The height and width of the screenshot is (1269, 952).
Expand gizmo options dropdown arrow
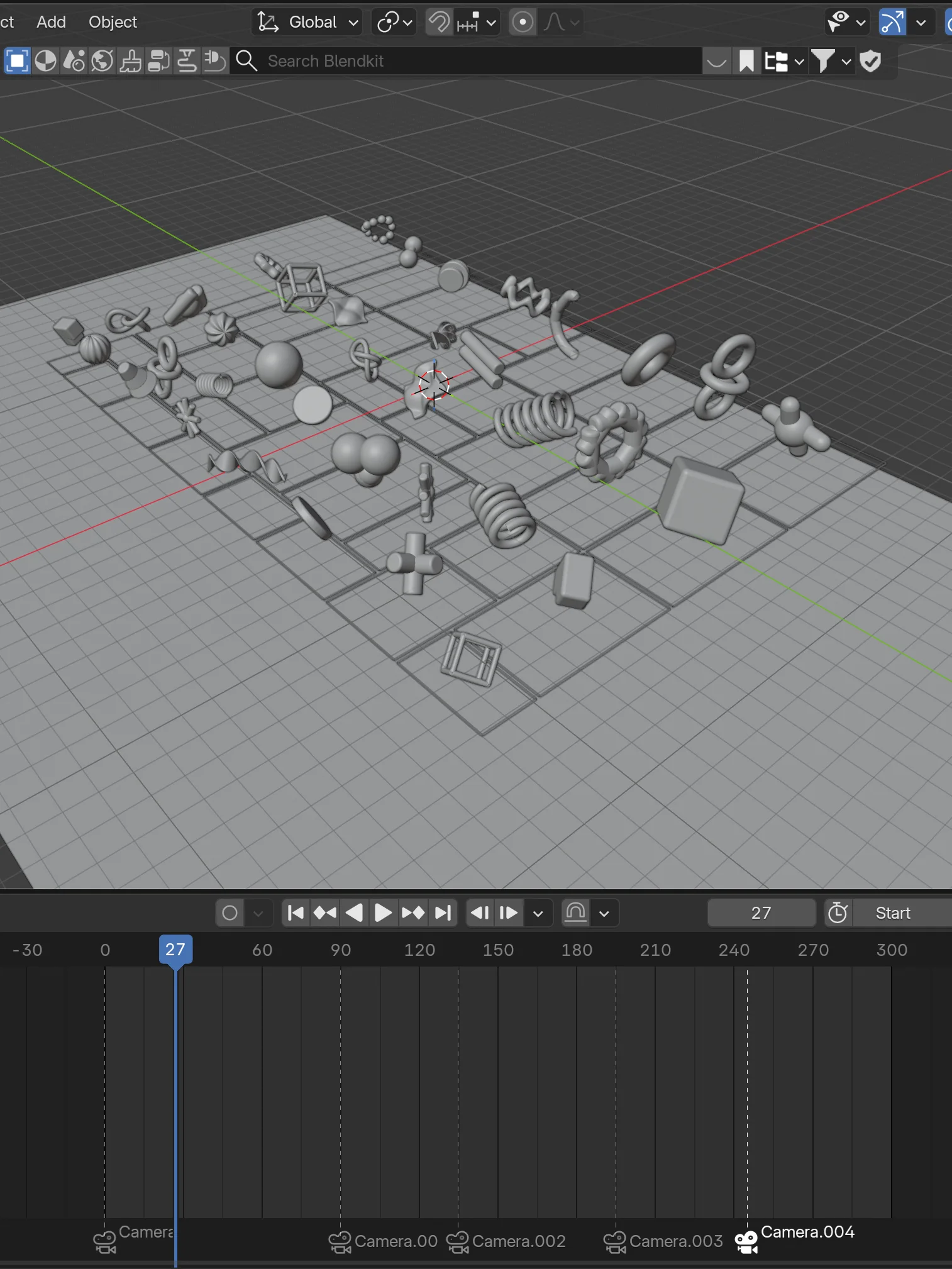point(921,22)
